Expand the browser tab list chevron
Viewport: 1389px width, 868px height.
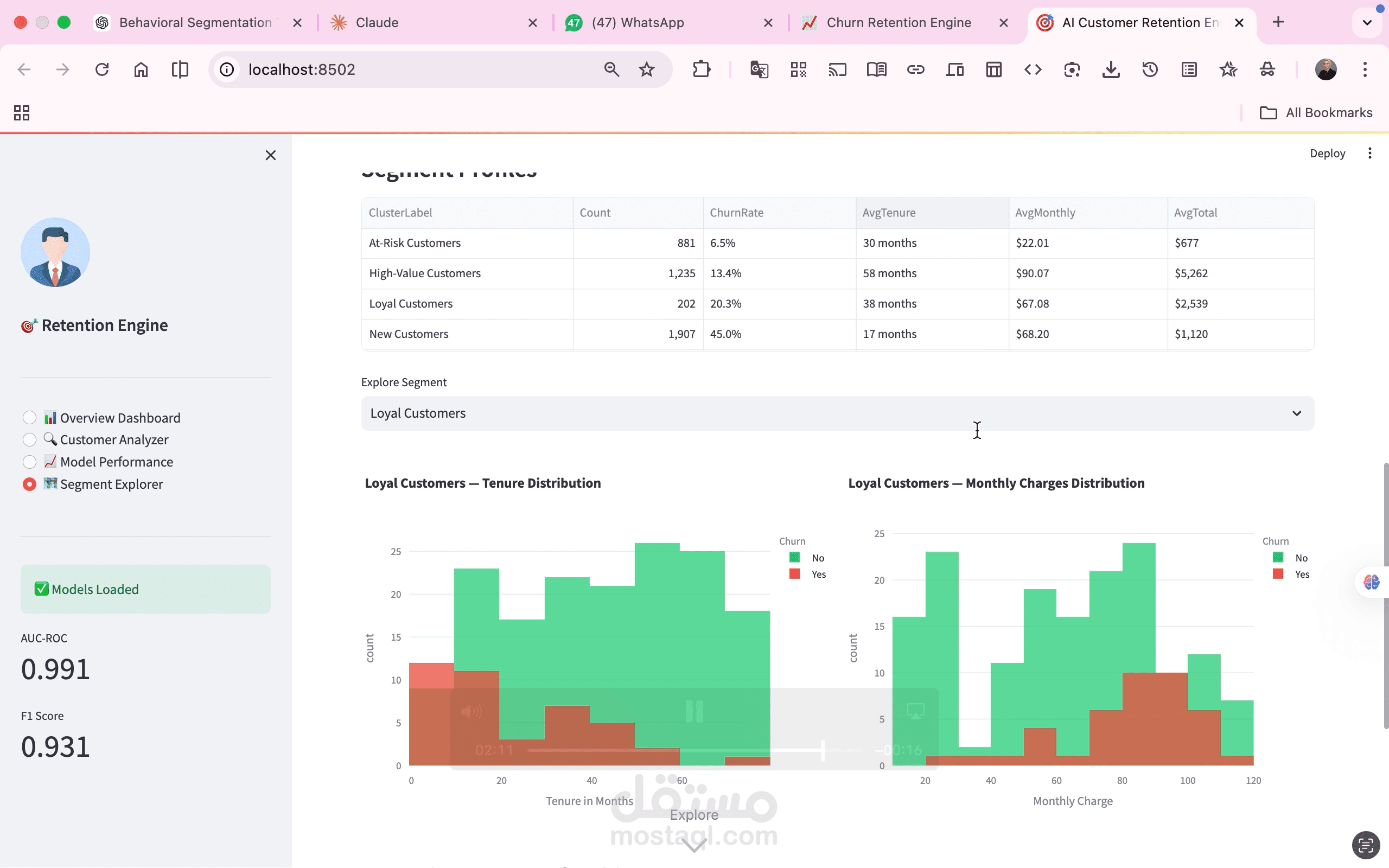(x=1367, y=22)
